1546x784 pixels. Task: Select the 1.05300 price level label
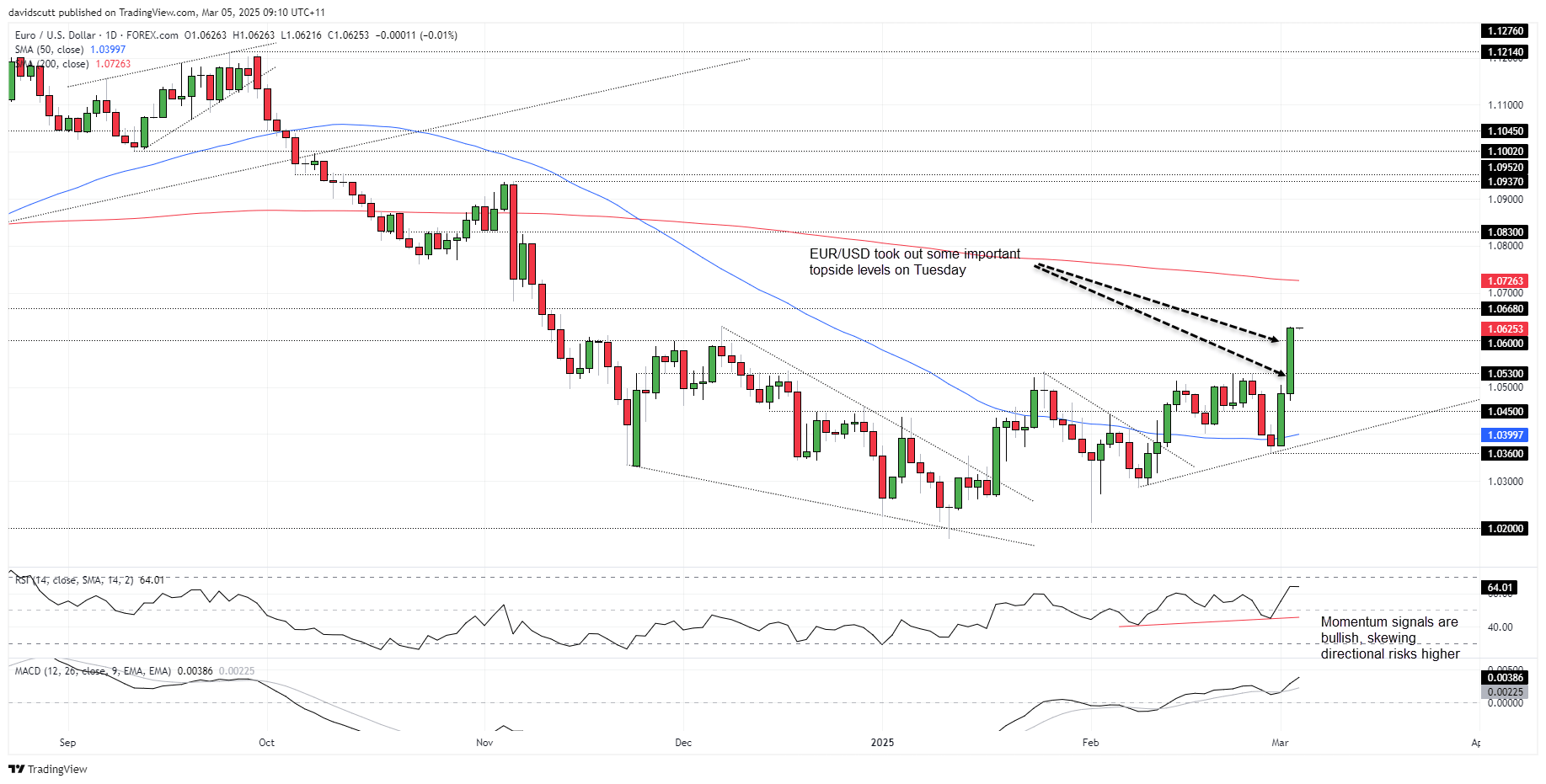coord(1505,374)
